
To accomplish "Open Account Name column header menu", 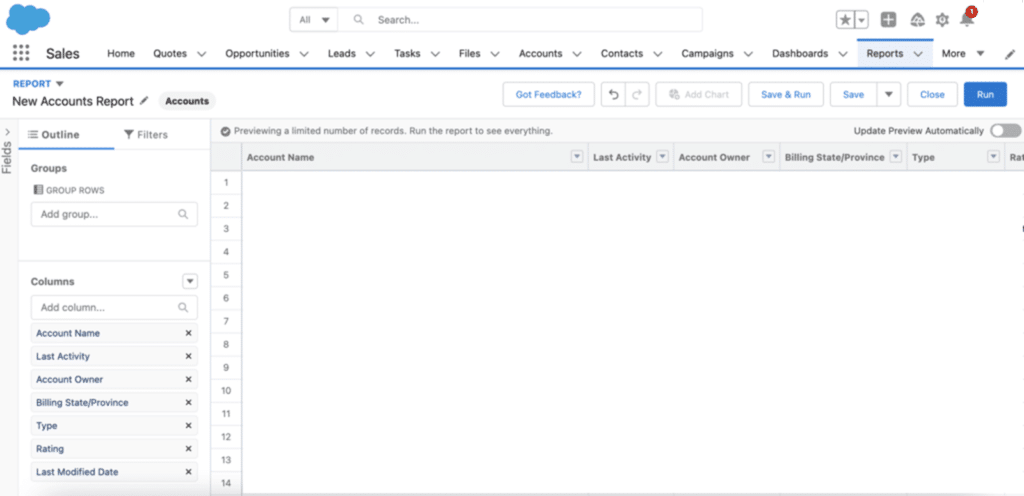I will 576,157.
